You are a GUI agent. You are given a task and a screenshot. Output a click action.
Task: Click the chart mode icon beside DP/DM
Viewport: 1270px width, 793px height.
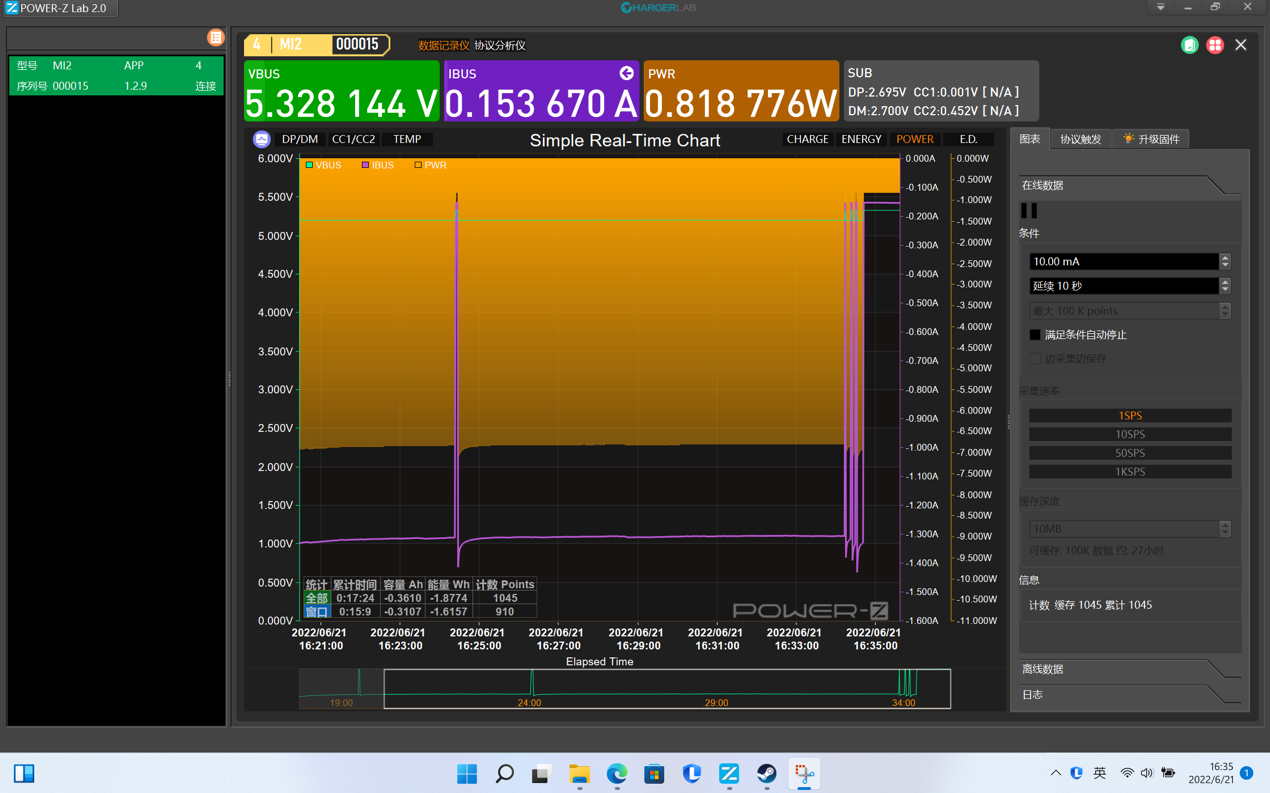tap(262, 140)
